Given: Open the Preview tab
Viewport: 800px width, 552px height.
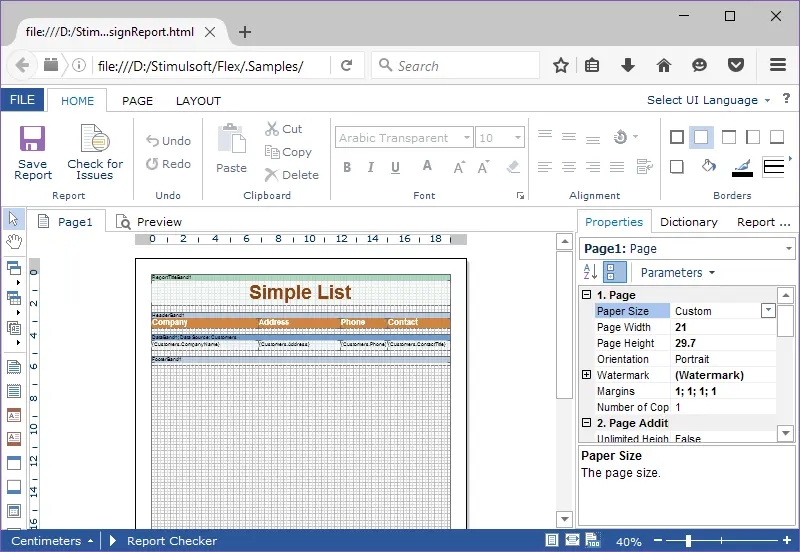Looking at the screenshot, I should pyautogui.click(x=148, y=221).
